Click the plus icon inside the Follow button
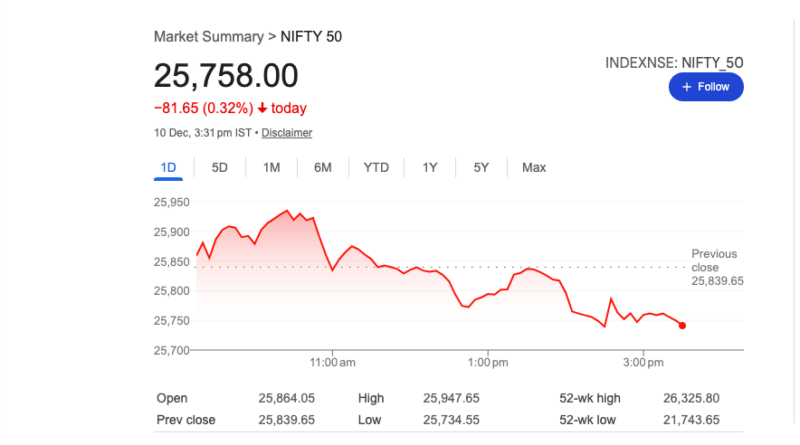This screenshot has width=800, height=445. pyautogui.click(x=687, y=88)
